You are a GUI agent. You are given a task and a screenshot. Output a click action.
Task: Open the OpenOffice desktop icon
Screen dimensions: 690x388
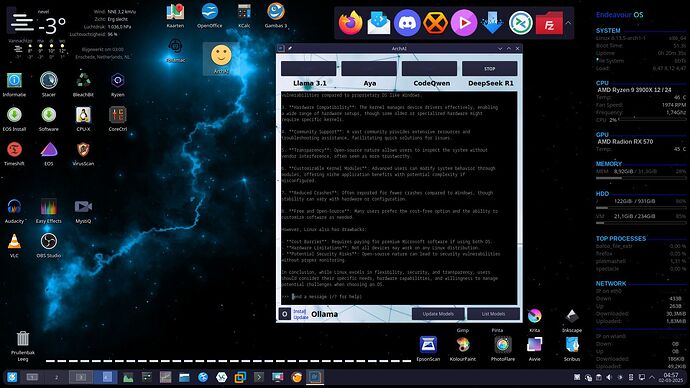pyautogui.click(x=209, y=15)
